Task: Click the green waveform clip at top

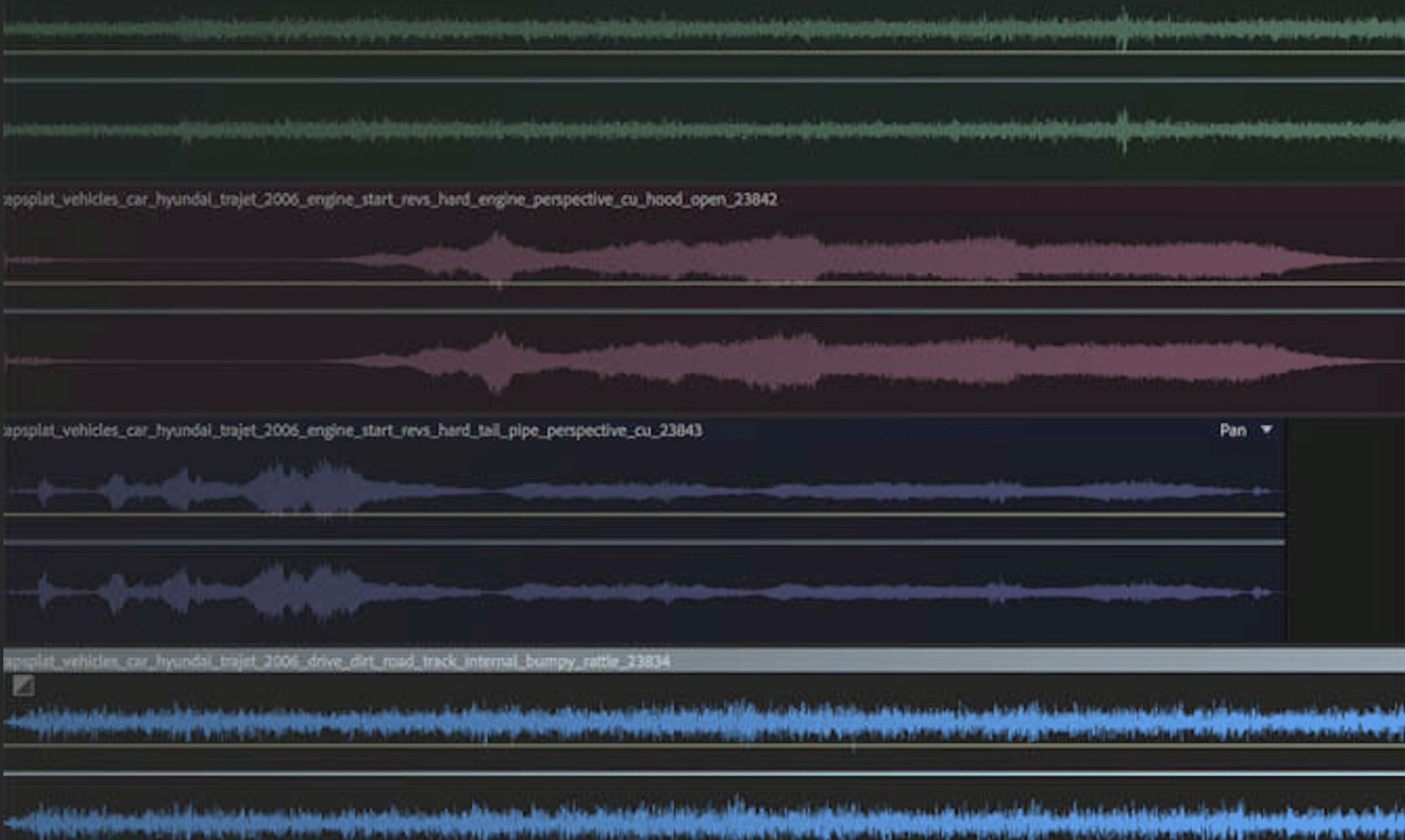Action: coord(704,90)
